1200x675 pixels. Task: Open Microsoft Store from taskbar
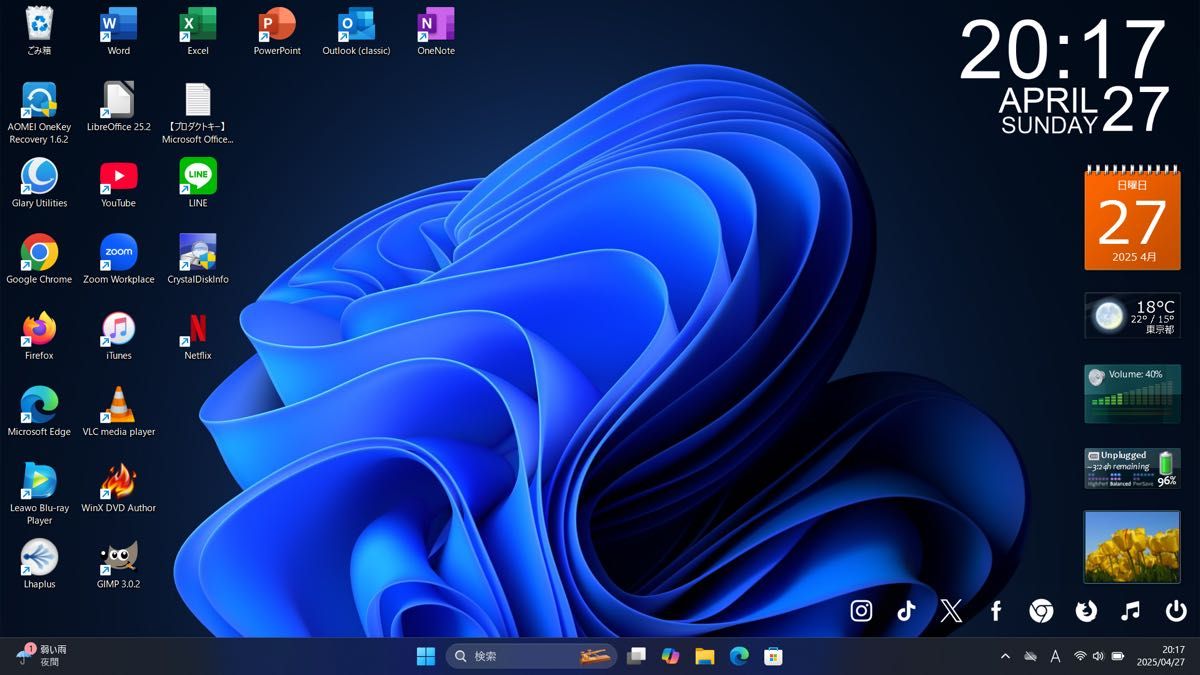[x=773, y=656]
